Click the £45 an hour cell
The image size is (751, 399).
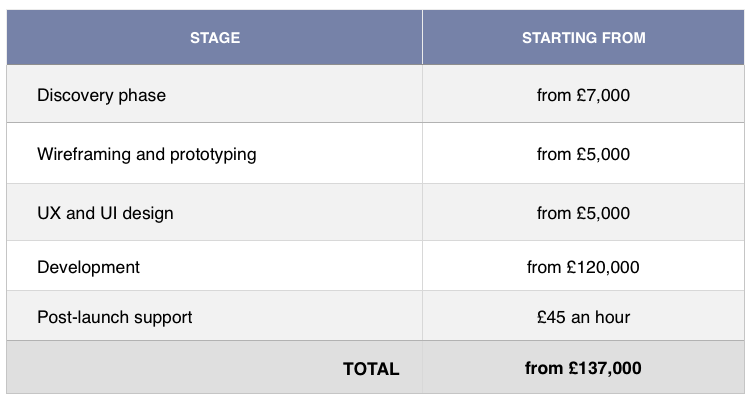coord(583,316)
